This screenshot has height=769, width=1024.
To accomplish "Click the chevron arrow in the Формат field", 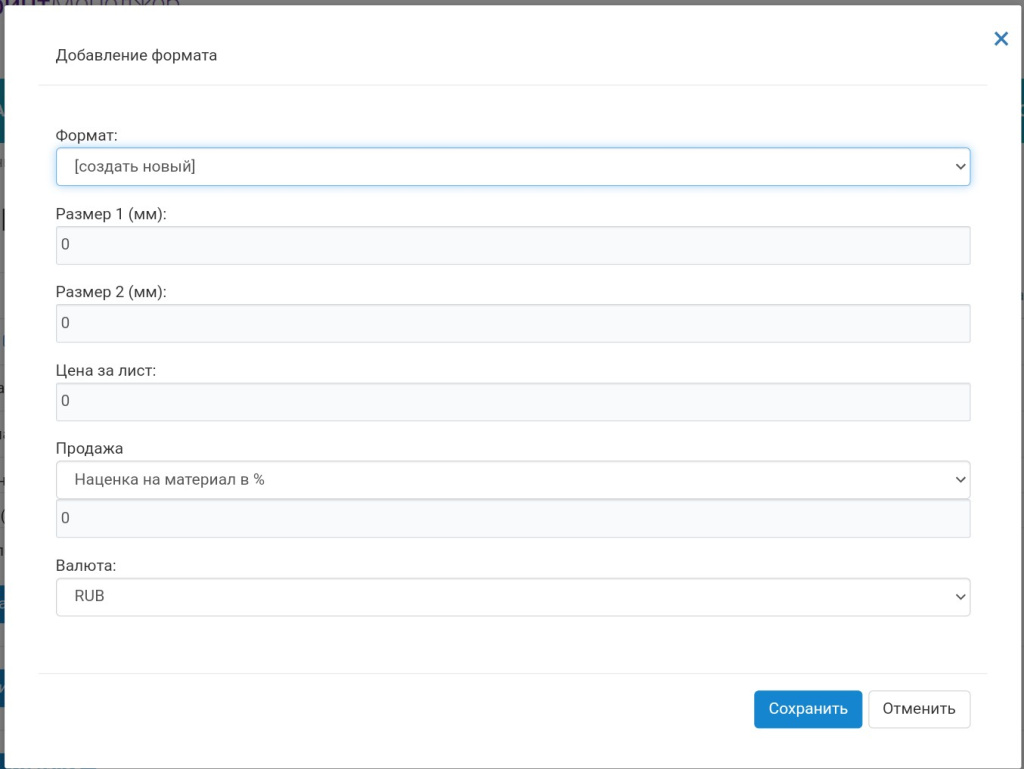I will click(x=960, y=167).
